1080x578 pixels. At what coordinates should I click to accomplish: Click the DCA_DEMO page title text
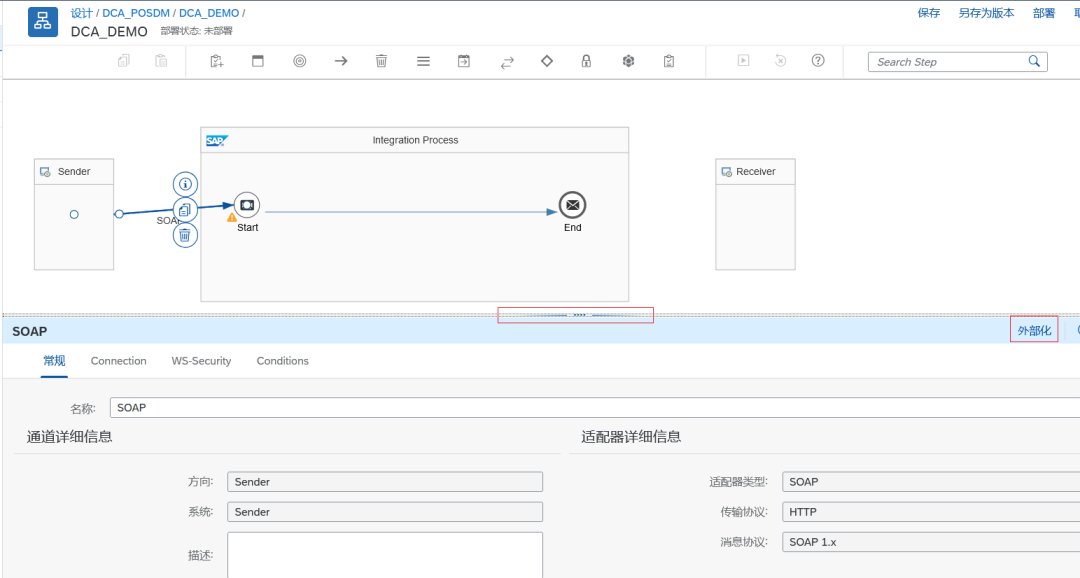[x=109, y=32]
